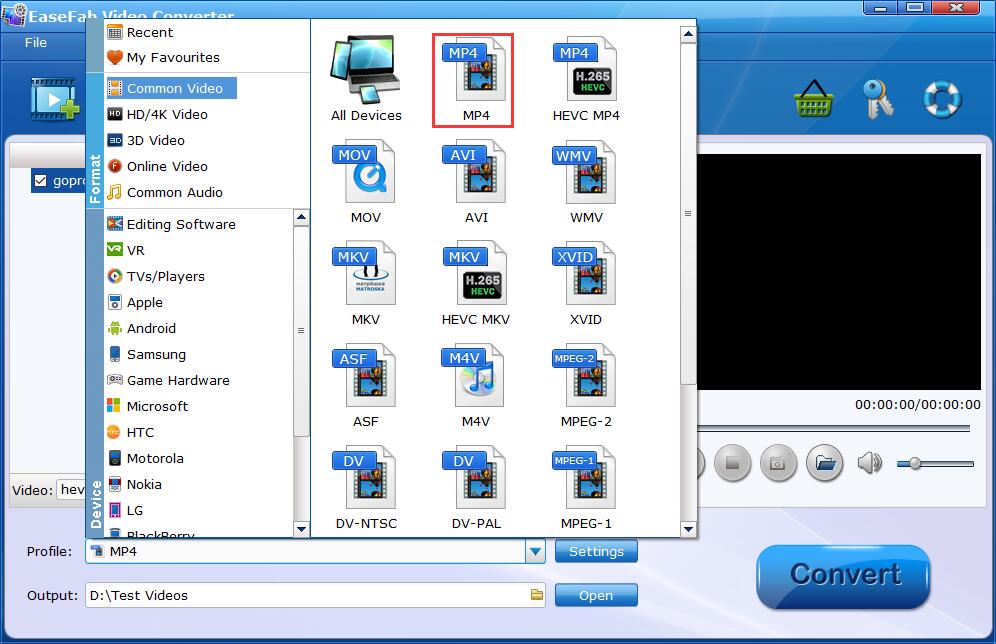Pick the MPEG-2 format icon
996x644 pixels.
(x=586, y=386)
